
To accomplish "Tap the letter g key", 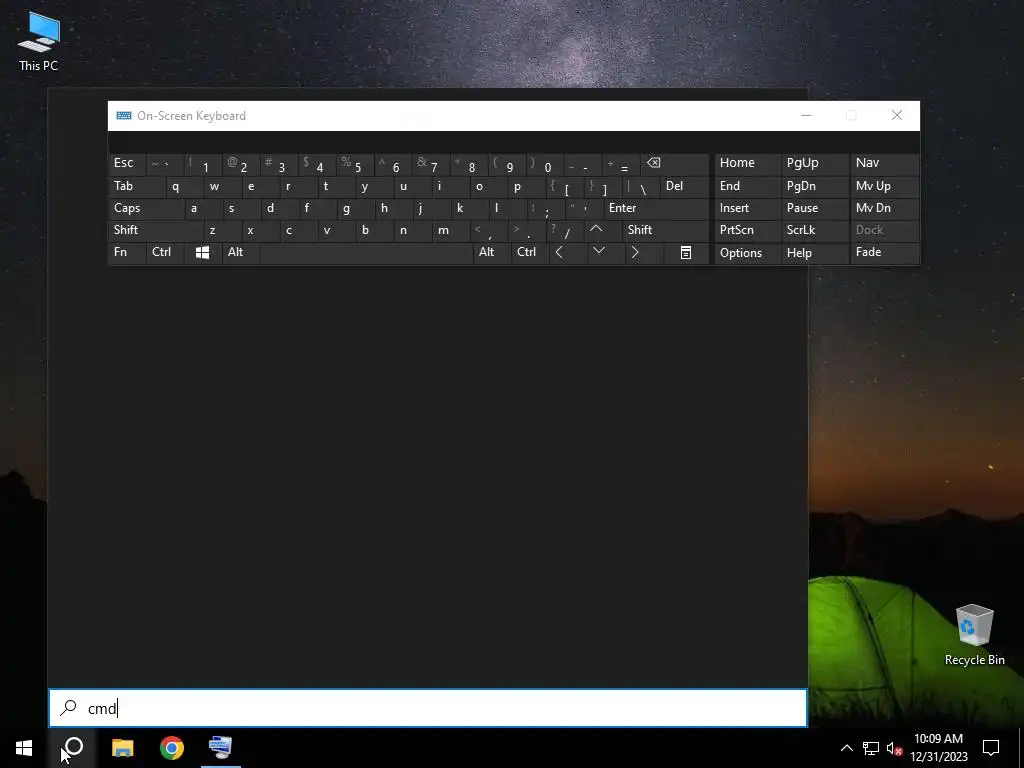I will (x=355, y=208).
